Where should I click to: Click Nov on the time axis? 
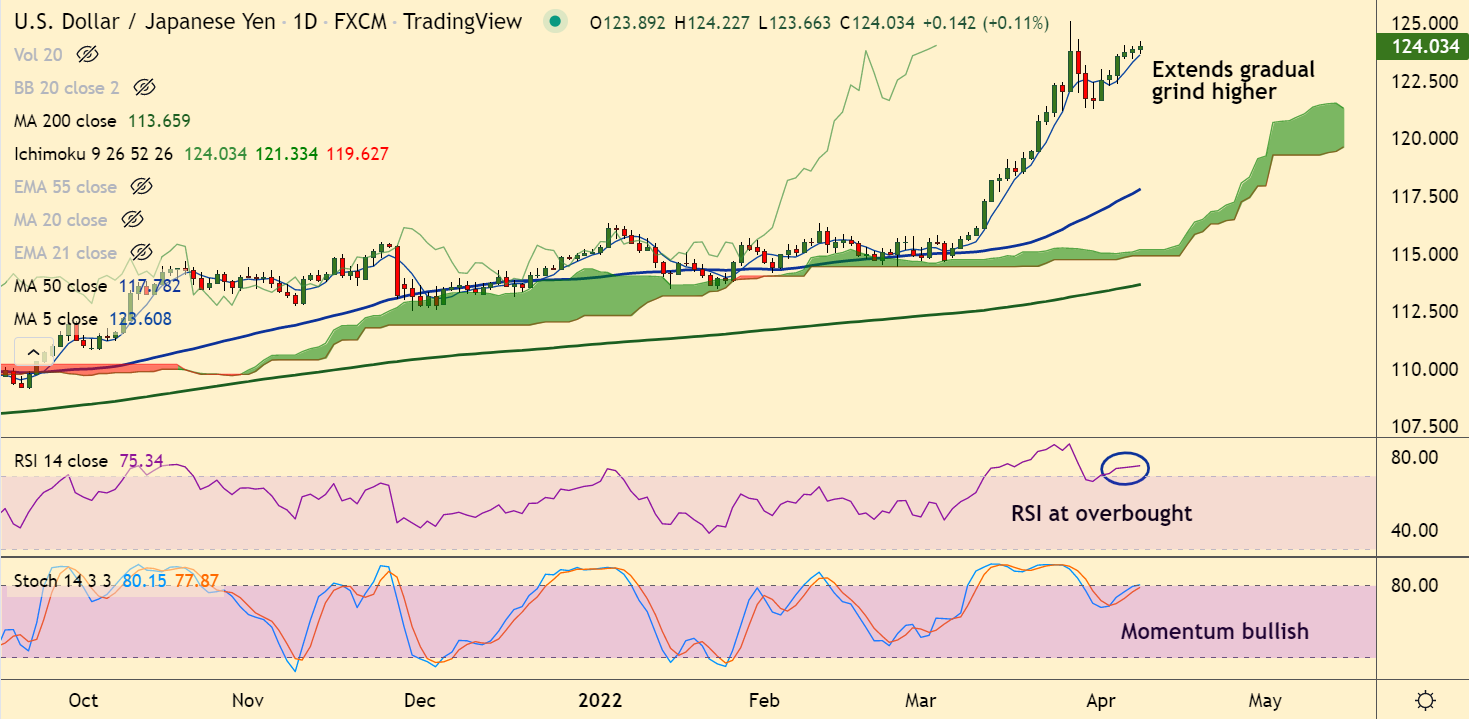click(x=246, y=700)
